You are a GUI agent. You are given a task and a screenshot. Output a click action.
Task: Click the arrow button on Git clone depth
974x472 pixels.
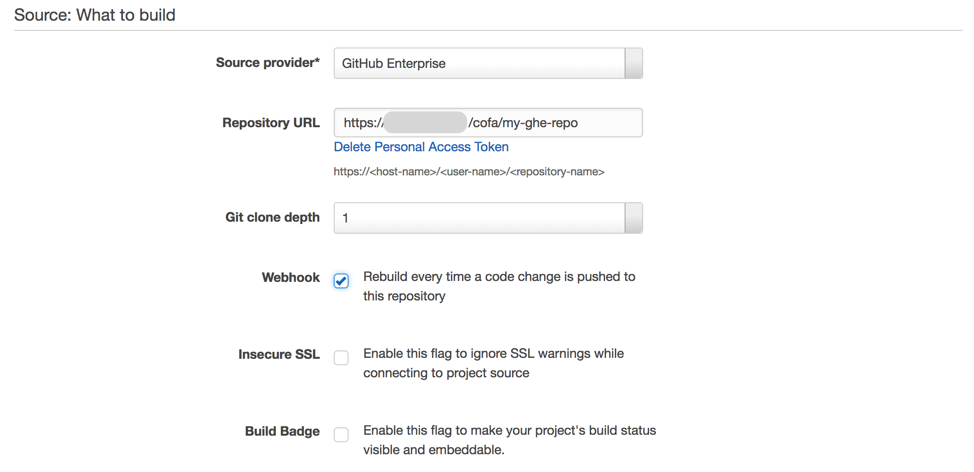[x=634, y=218]
